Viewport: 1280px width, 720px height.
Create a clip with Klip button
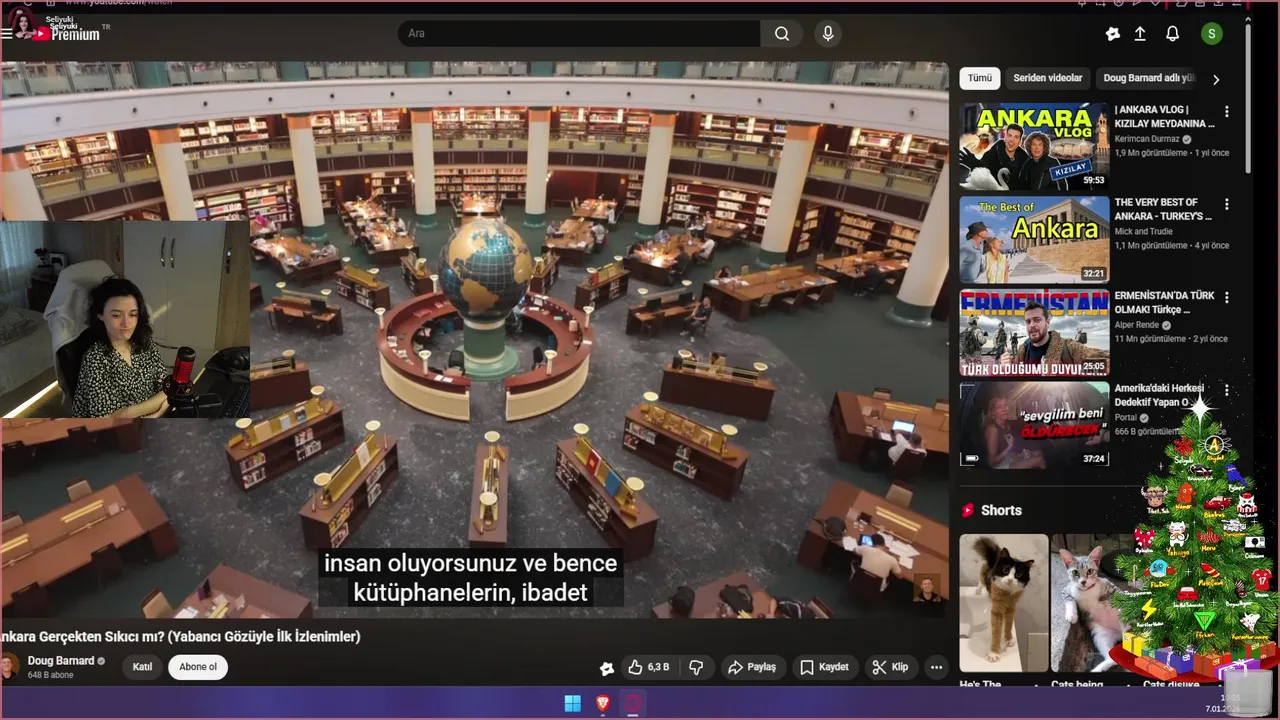click(890, 667)
